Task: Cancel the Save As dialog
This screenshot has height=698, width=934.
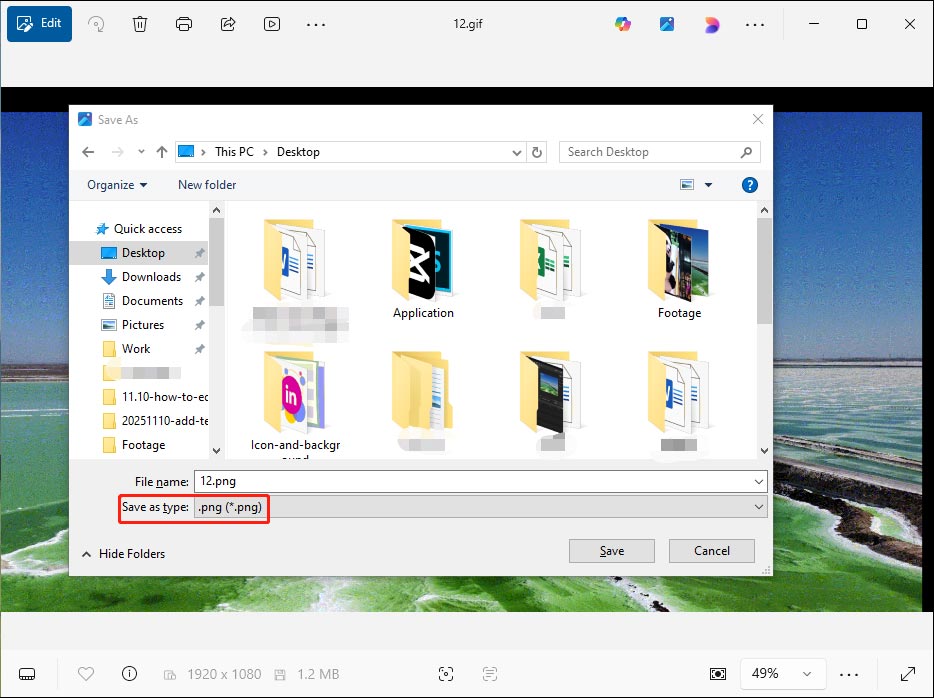Action: pyautogui.click(x=711, y=550)
